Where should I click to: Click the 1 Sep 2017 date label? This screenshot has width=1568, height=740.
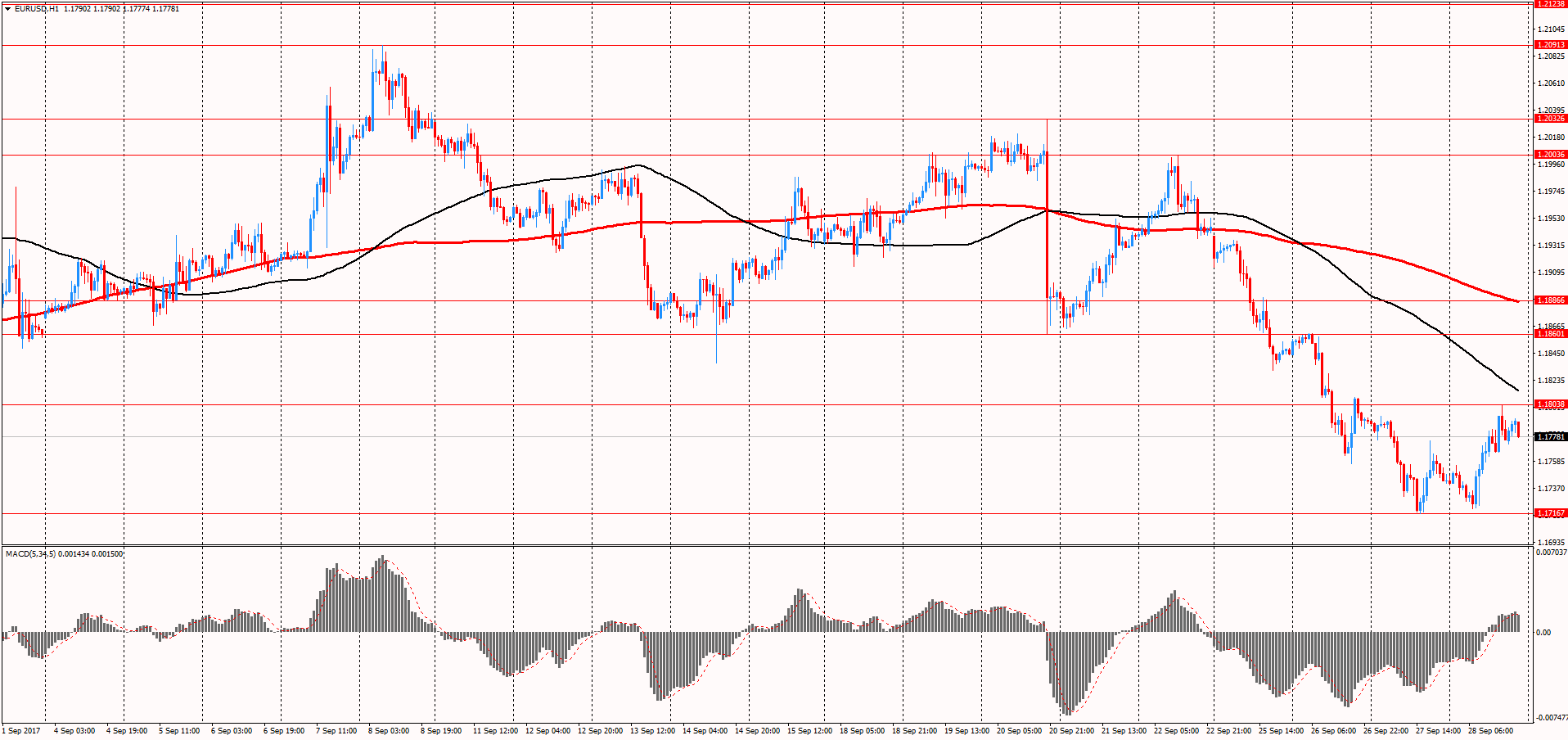(21, 731)
